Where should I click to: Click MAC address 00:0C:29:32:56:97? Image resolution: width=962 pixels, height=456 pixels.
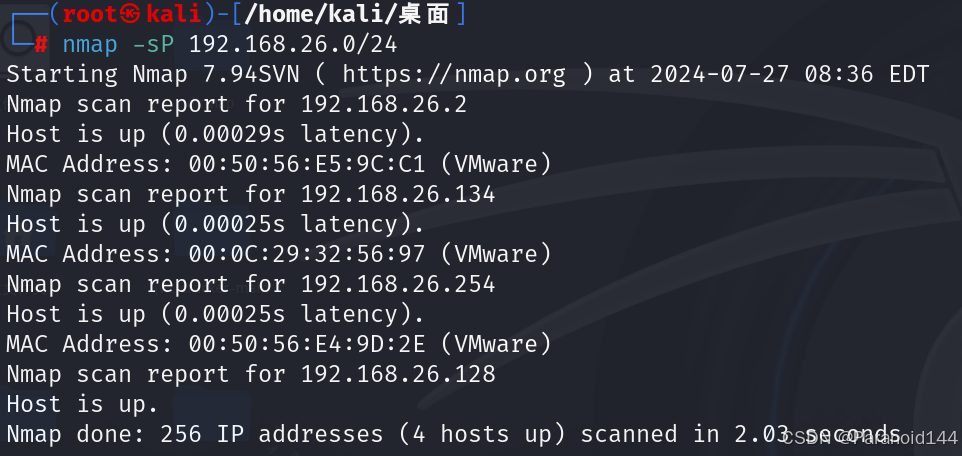307,254
